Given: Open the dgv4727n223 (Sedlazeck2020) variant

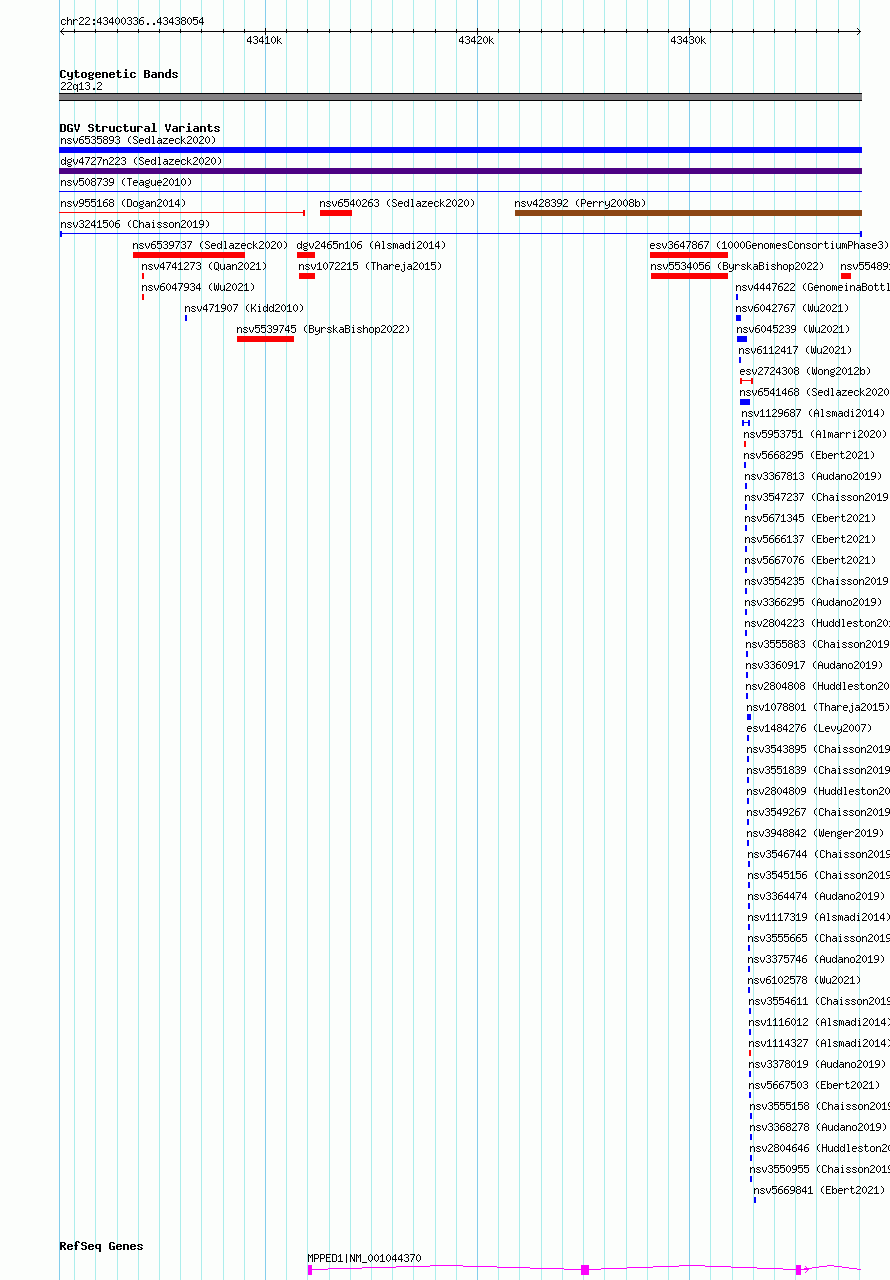Looking at the screenshot, I should (141, 161).
